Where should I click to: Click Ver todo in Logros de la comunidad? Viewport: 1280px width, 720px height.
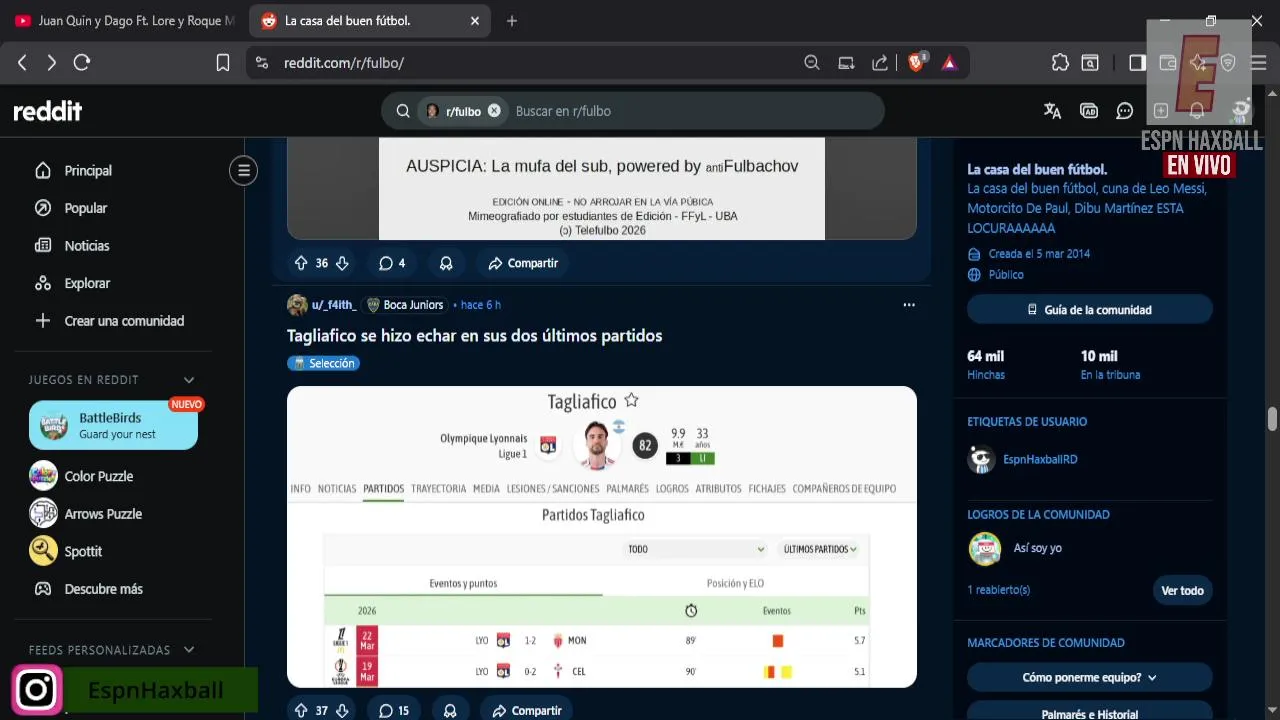[x=1182, y=590]
